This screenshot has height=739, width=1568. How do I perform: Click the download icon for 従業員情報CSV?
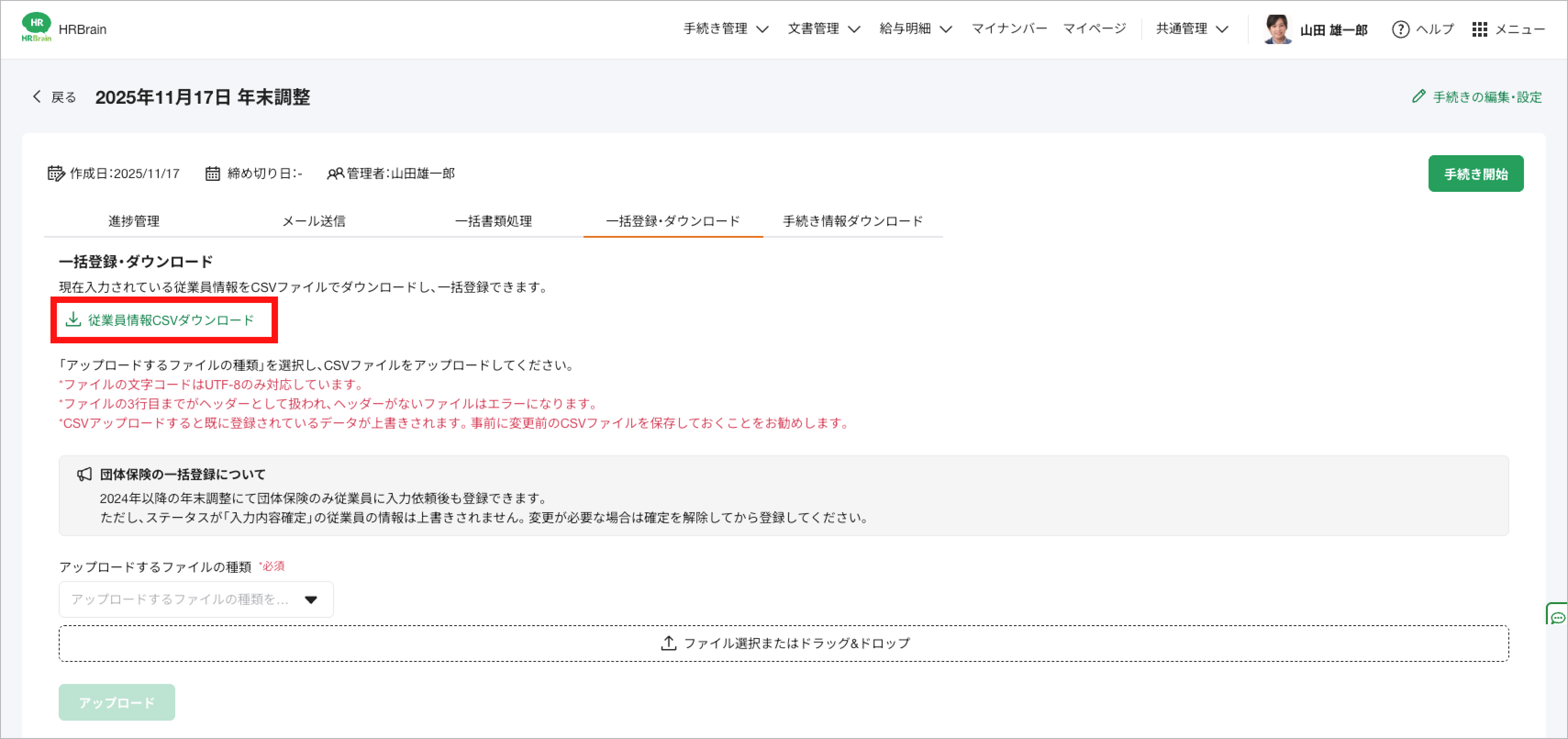coord(73,319)
